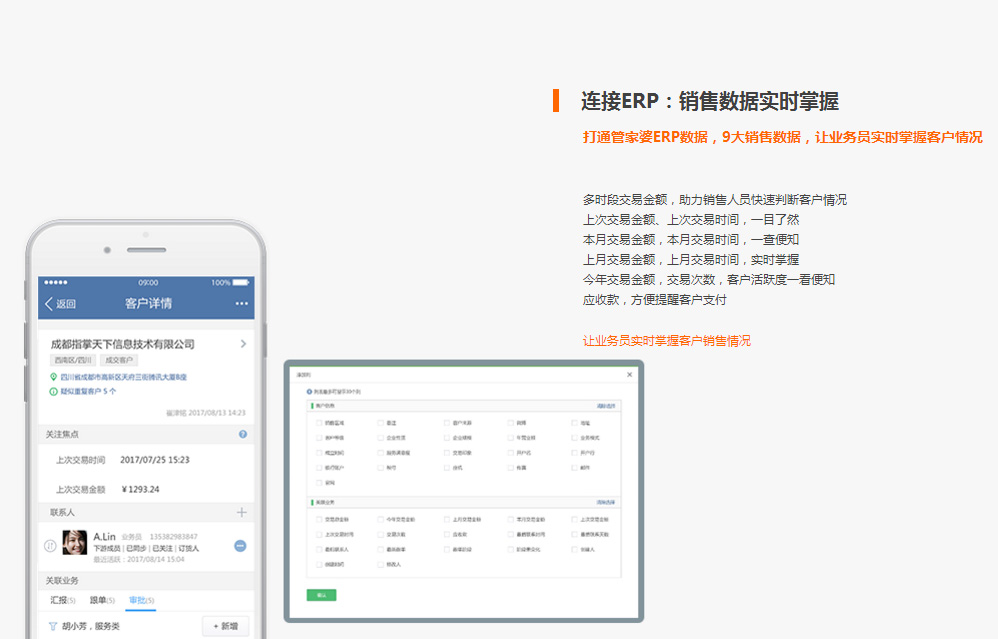This screenshot has width=998, height=639.
Task: Tap the 胡小芳，服务类 filter text
Action: (91, 626)
